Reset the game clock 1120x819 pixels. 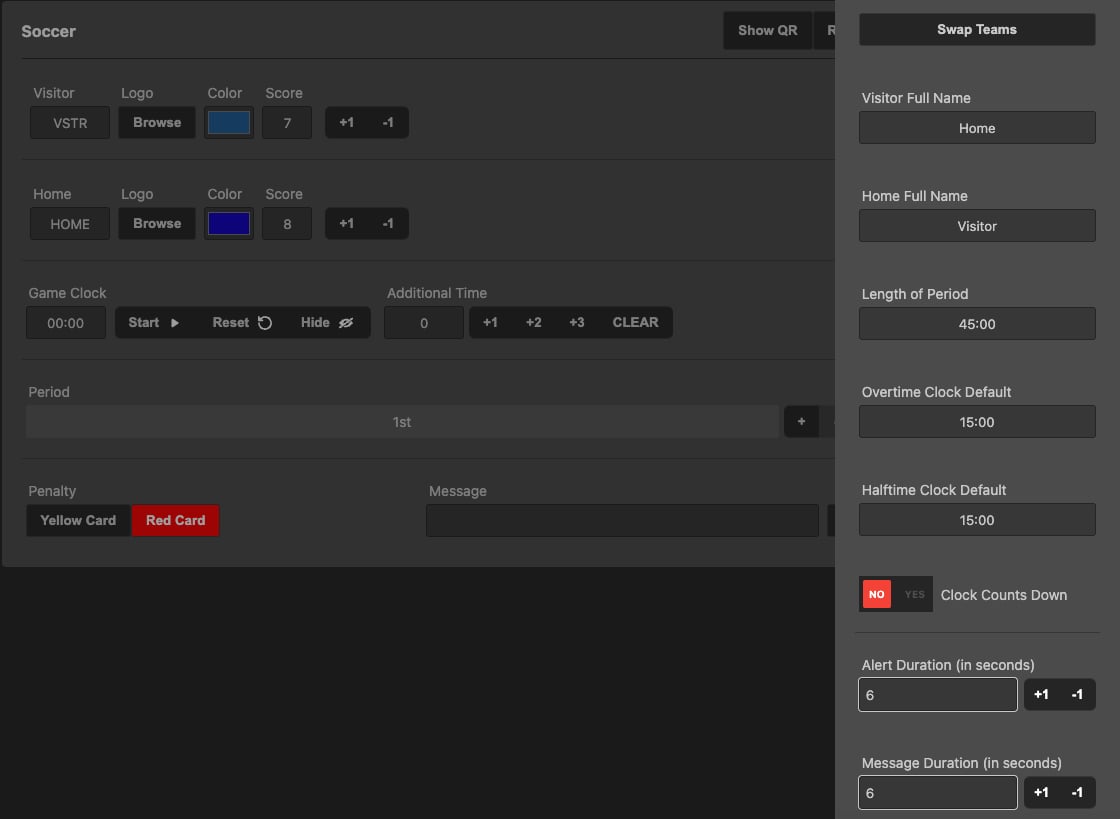coord(242,323)
